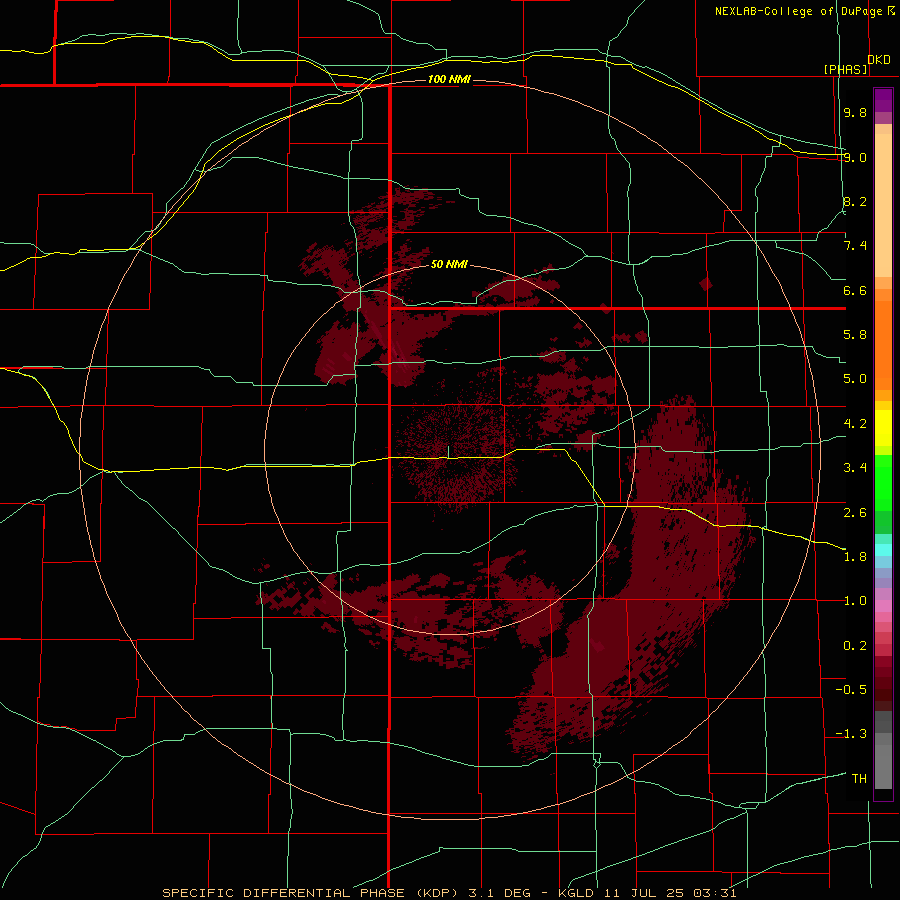Click the radar site marker at map center
The image size is (900, 900).
pos(448,452)
